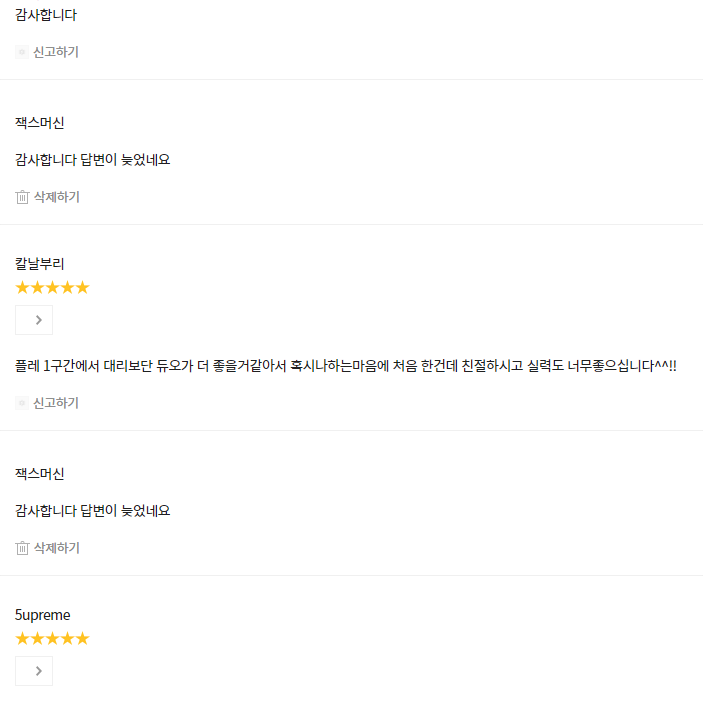This screenshot has height=703, width=703.
Task: Click the report icon under the 칼날부리 review
Action: [x=22, y=403]
